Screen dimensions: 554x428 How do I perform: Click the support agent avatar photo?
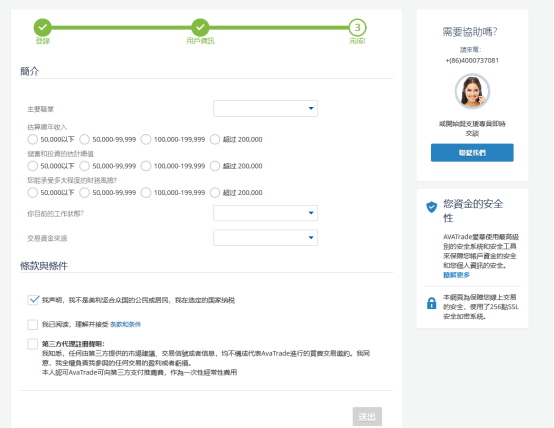click(472, 91)
